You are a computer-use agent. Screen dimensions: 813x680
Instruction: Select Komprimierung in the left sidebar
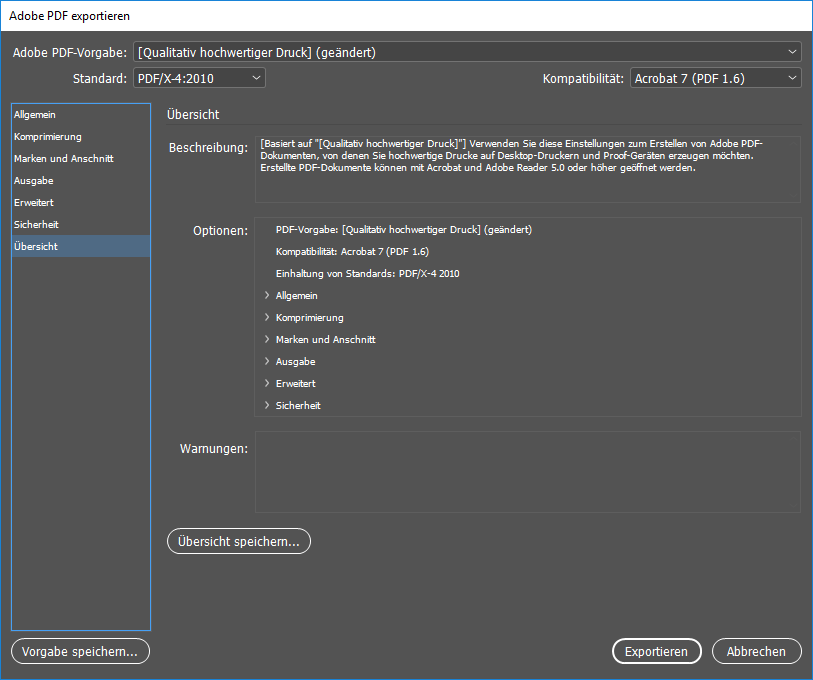(81, 136)
